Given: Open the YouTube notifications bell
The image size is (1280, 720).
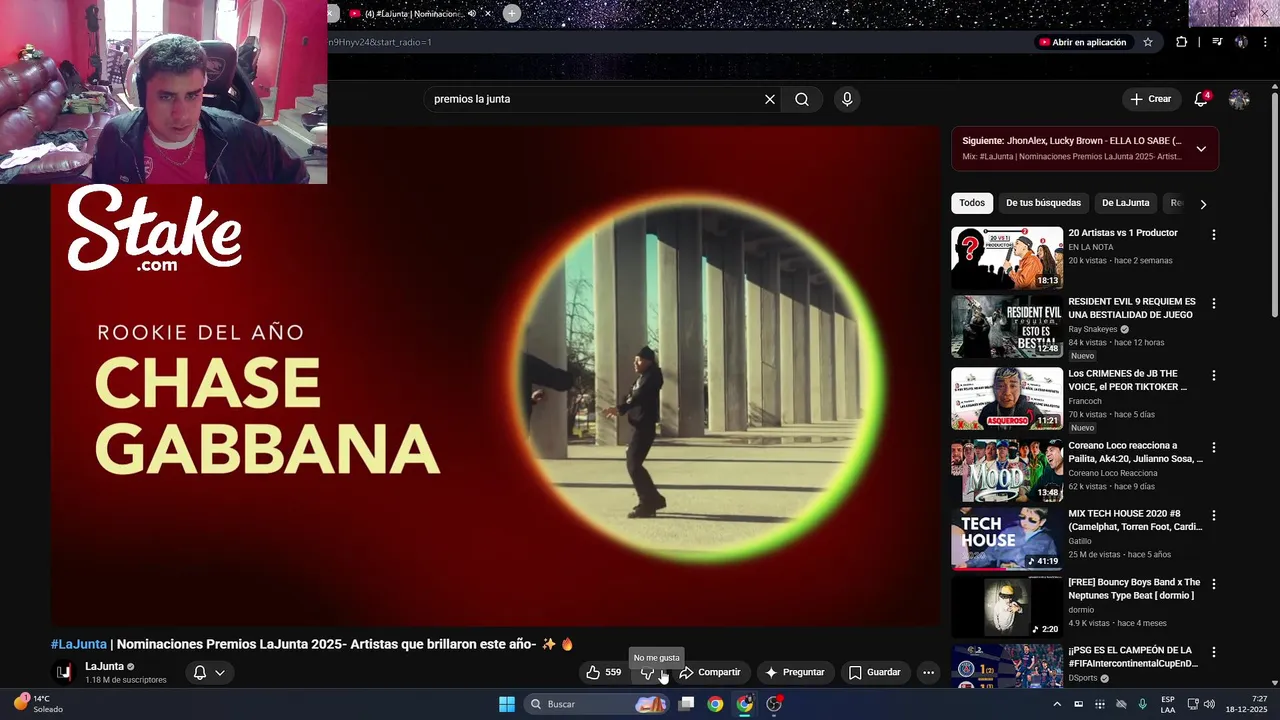Looking at the screenshot, I should pyautogui.click(x=1201, y=99).
